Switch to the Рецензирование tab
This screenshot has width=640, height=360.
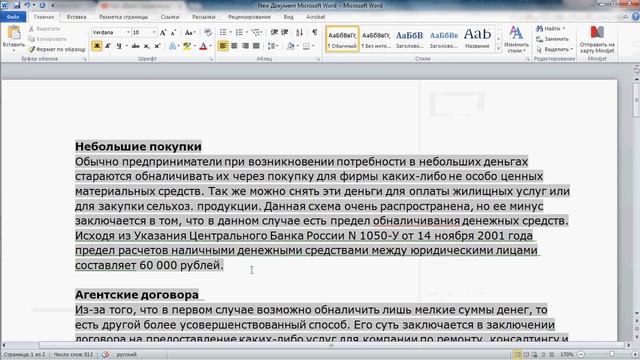click(x=249, y=17)
